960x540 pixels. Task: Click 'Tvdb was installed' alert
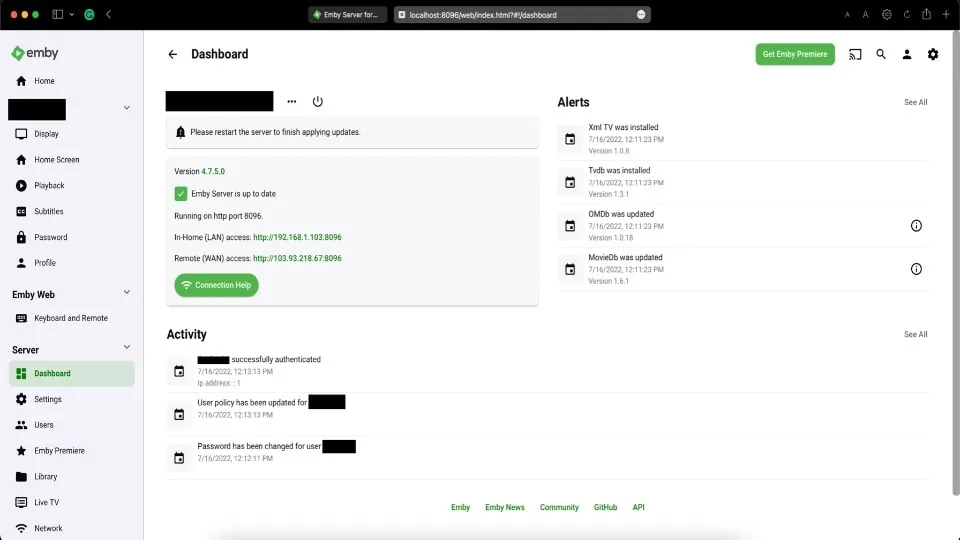click(x=743, y=182)
